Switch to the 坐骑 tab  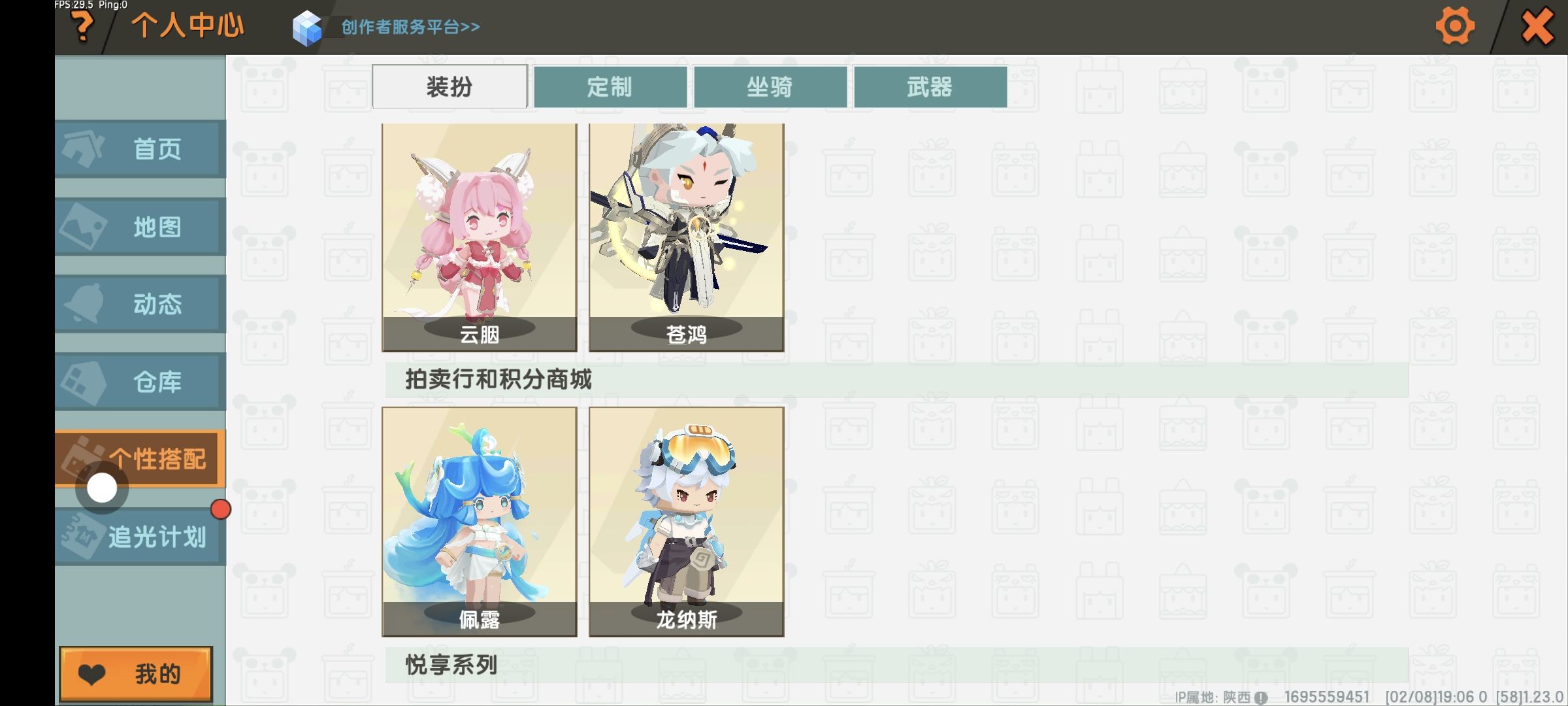tap(770, 86)
